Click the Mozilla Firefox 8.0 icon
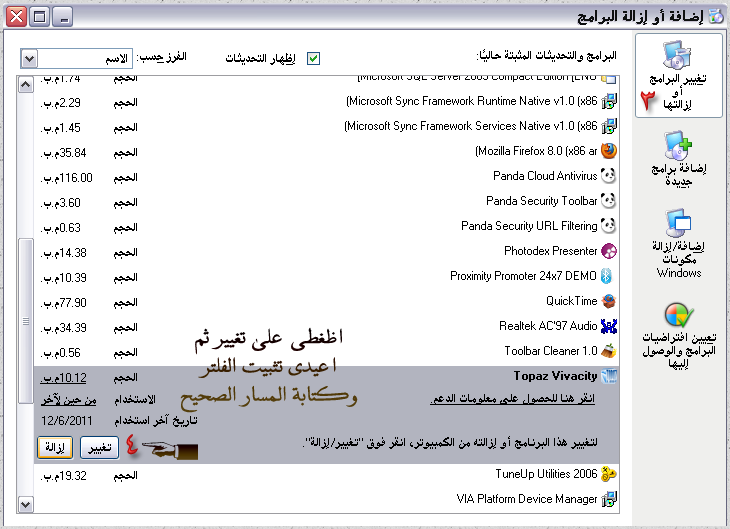The height and width of the screenshot is (529, 730). (x=608, y=151)
